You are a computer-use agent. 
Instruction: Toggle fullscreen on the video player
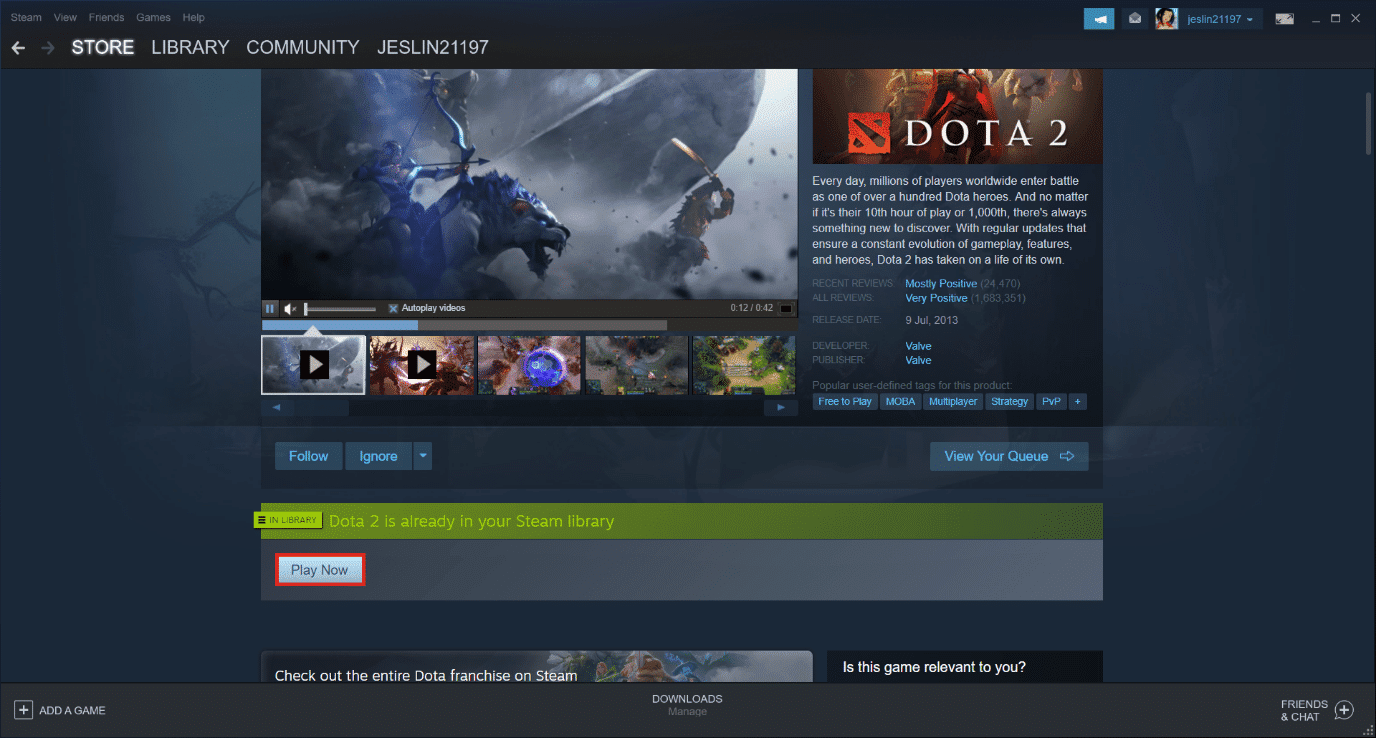[x=786, y=308]
